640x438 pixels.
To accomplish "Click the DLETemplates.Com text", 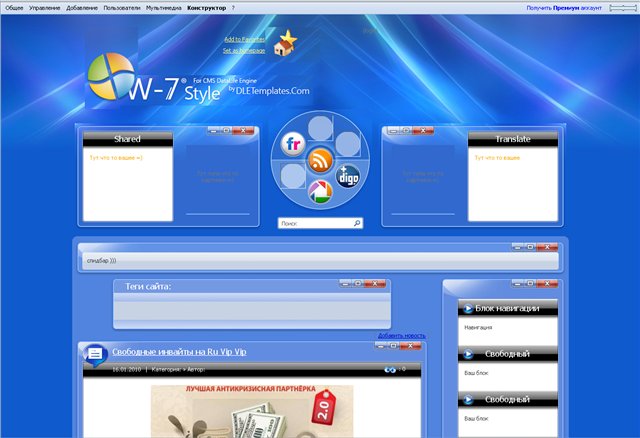I will [x=272, y=91].
